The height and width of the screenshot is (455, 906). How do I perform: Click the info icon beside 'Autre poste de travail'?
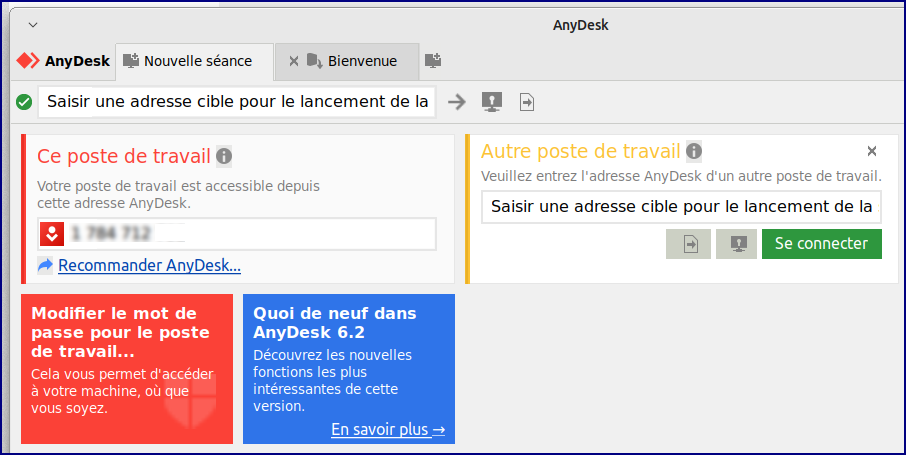click(694, 152)
